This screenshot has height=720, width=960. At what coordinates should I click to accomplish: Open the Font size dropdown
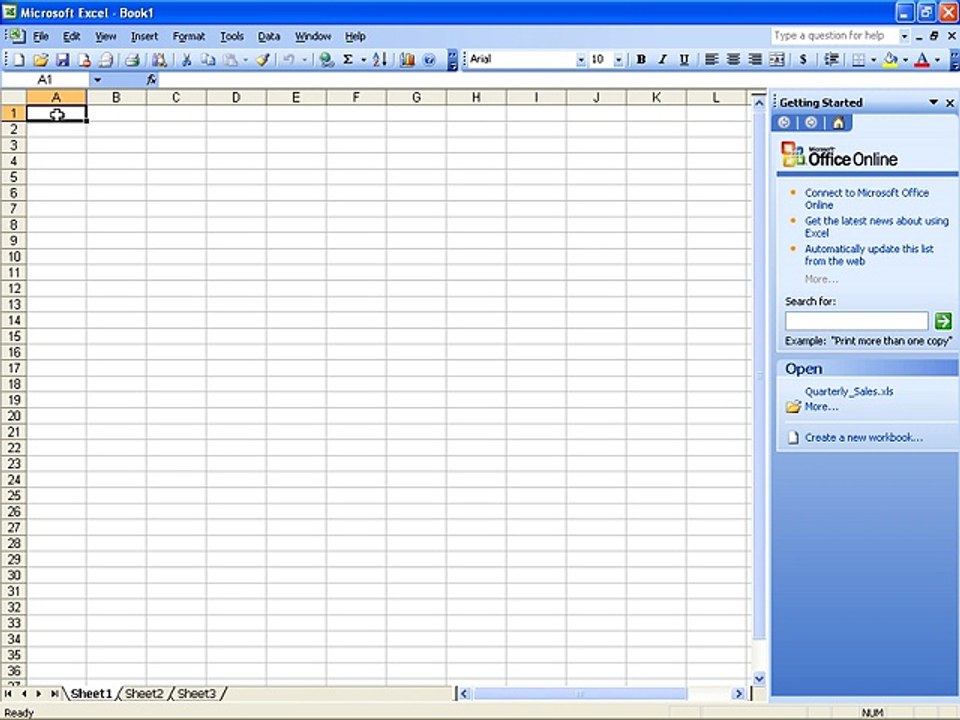(x=618, y=60)
